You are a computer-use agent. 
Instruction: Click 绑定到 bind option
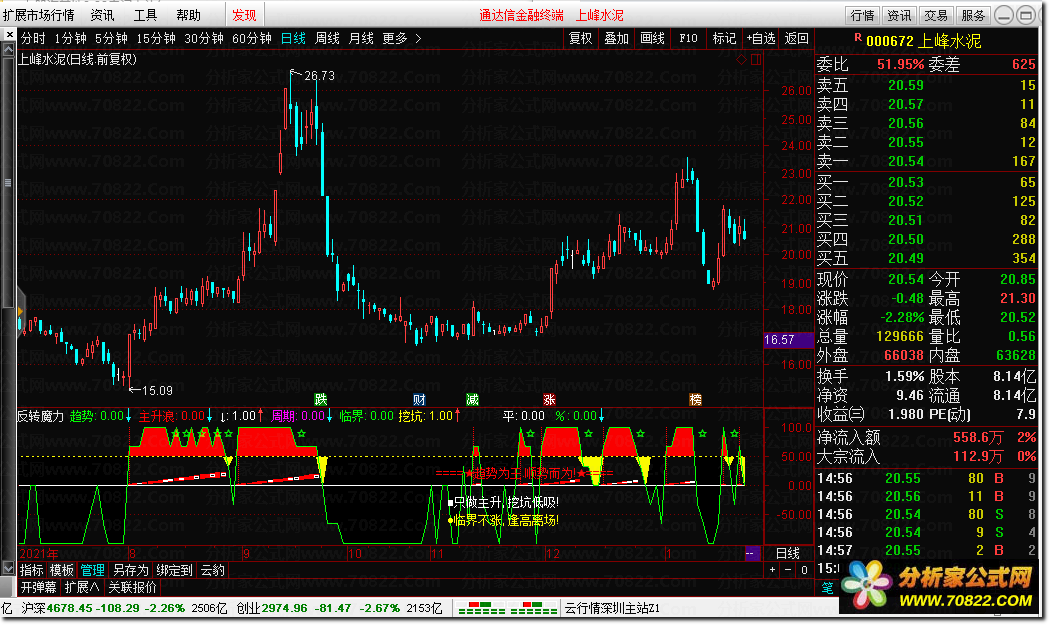pos(174,570)
